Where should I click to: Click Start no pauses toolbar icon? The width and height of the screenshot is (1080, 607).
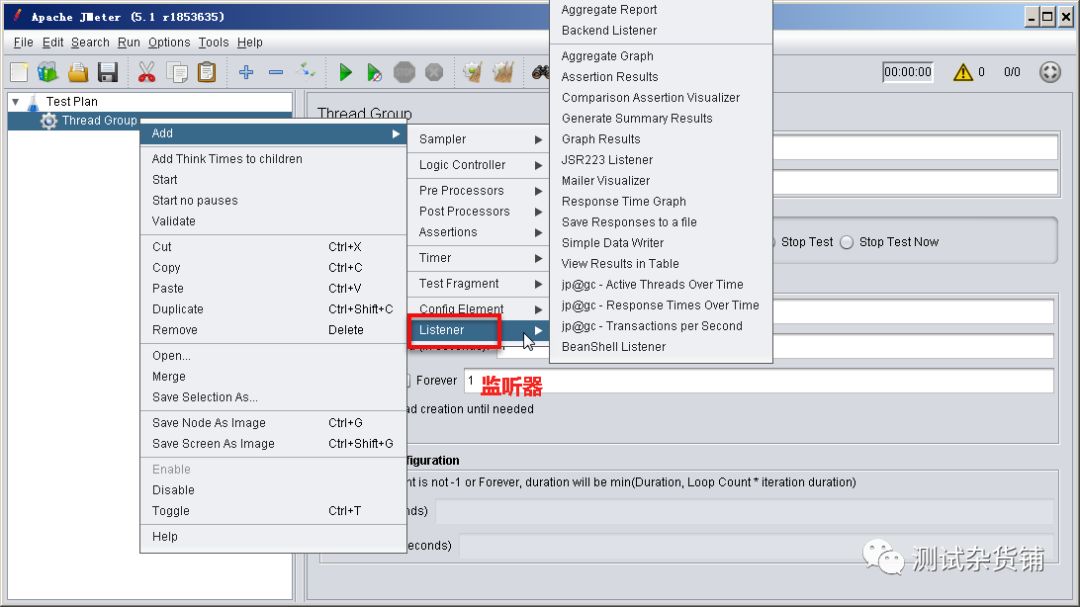(x=374, y=72)
